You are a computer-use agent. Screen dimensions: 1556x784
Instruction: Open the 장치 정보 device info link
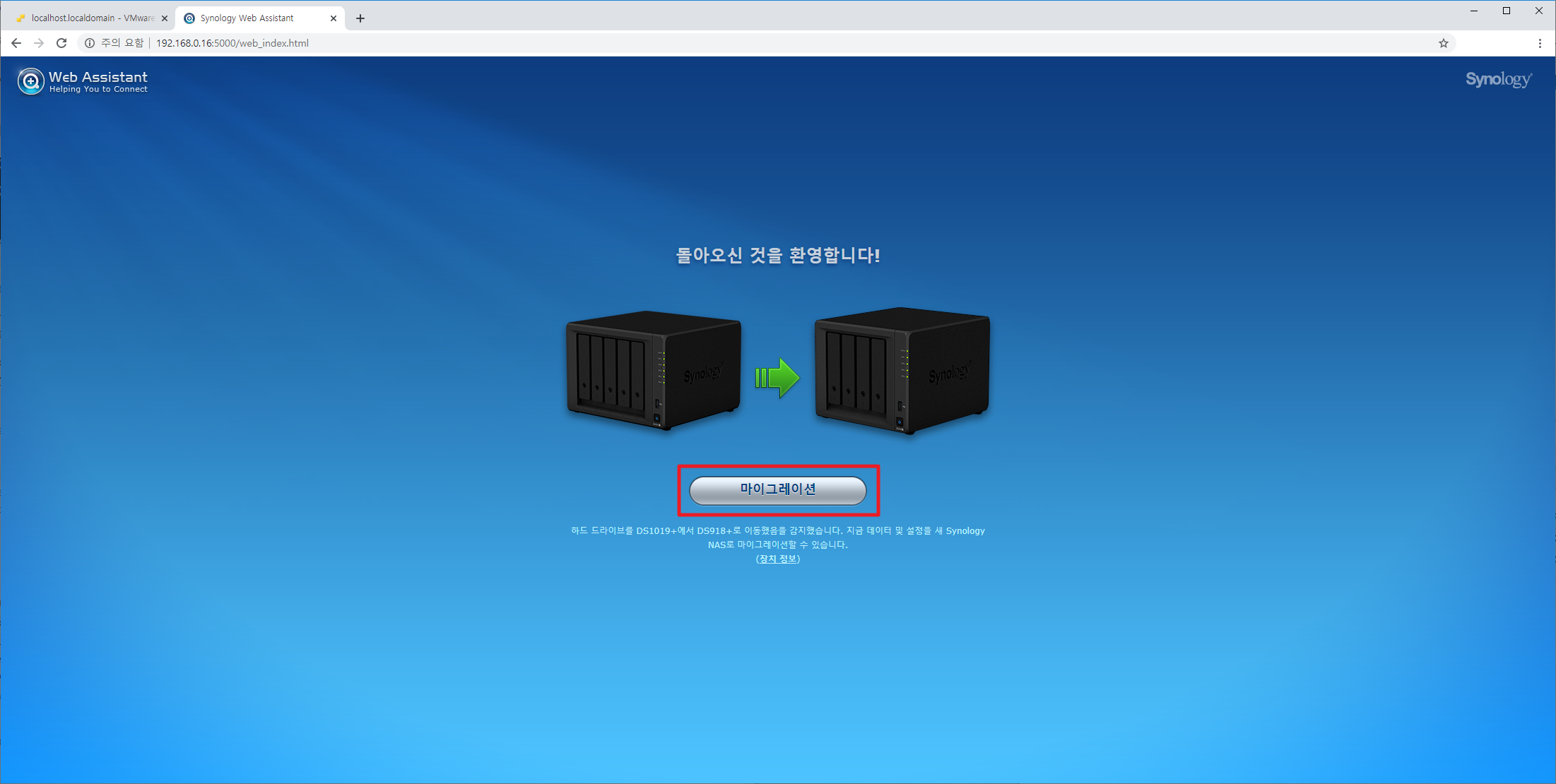(778, 559)
